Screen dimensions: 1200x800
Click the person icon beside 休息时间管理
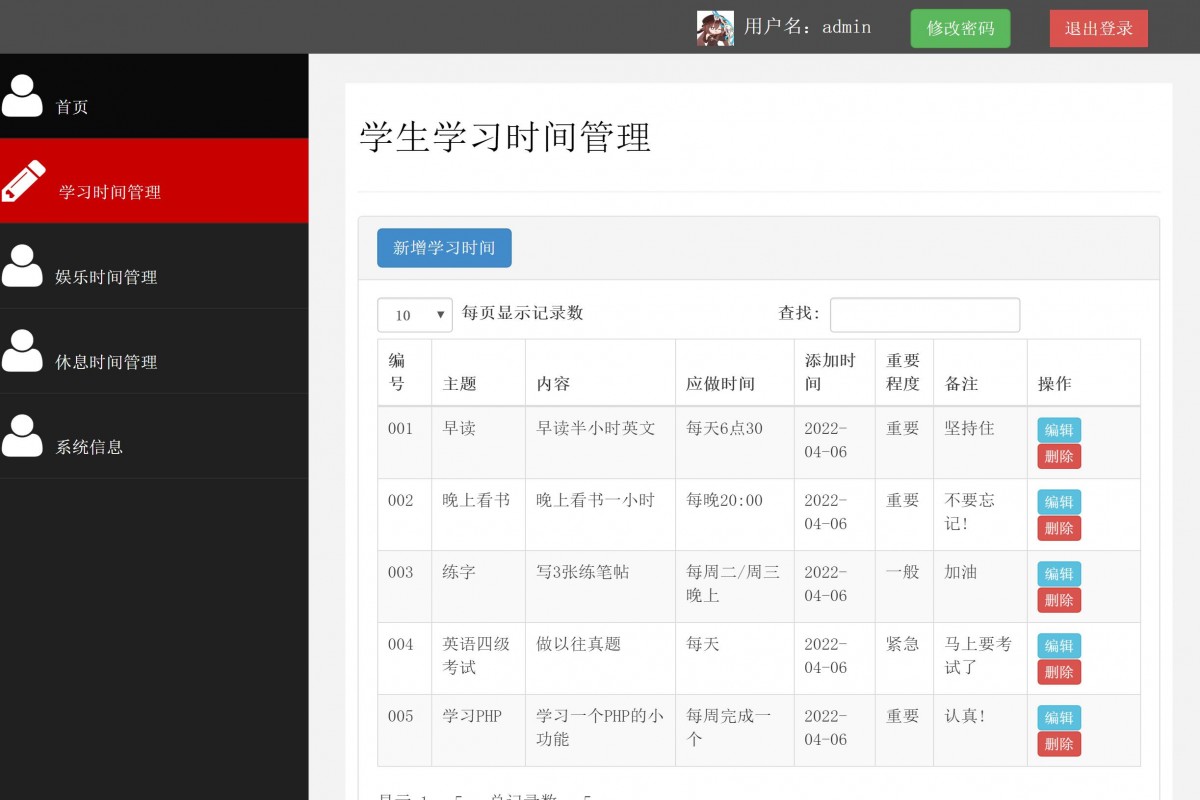coord(23,350)
